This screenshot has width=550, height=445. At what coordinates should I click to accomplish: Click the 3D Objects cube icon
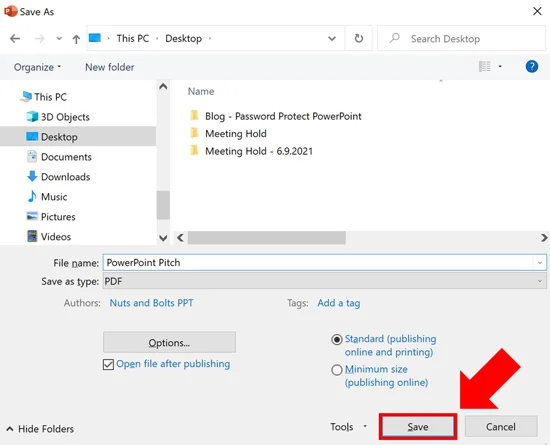click(32, 116)
